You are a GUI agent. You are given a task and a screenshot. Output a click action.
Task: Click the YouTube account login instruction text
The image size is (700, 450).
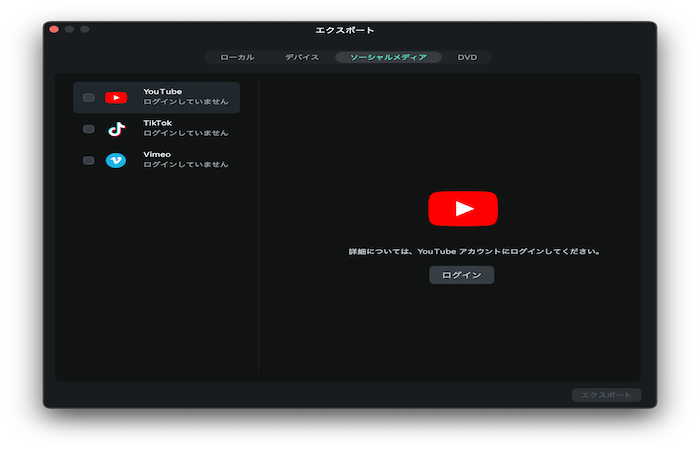coord(474,251)
